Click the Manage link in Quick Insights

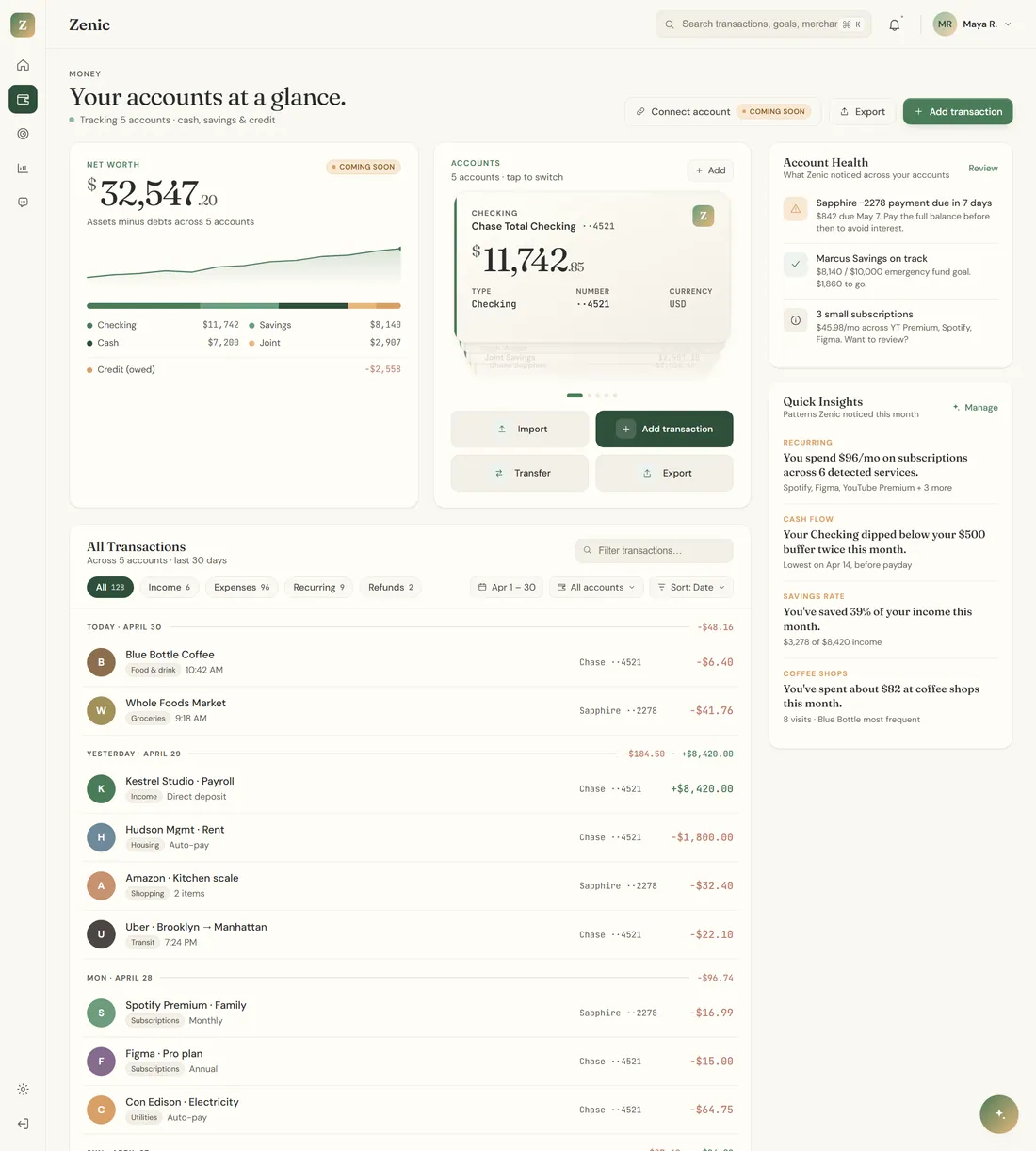976,408
